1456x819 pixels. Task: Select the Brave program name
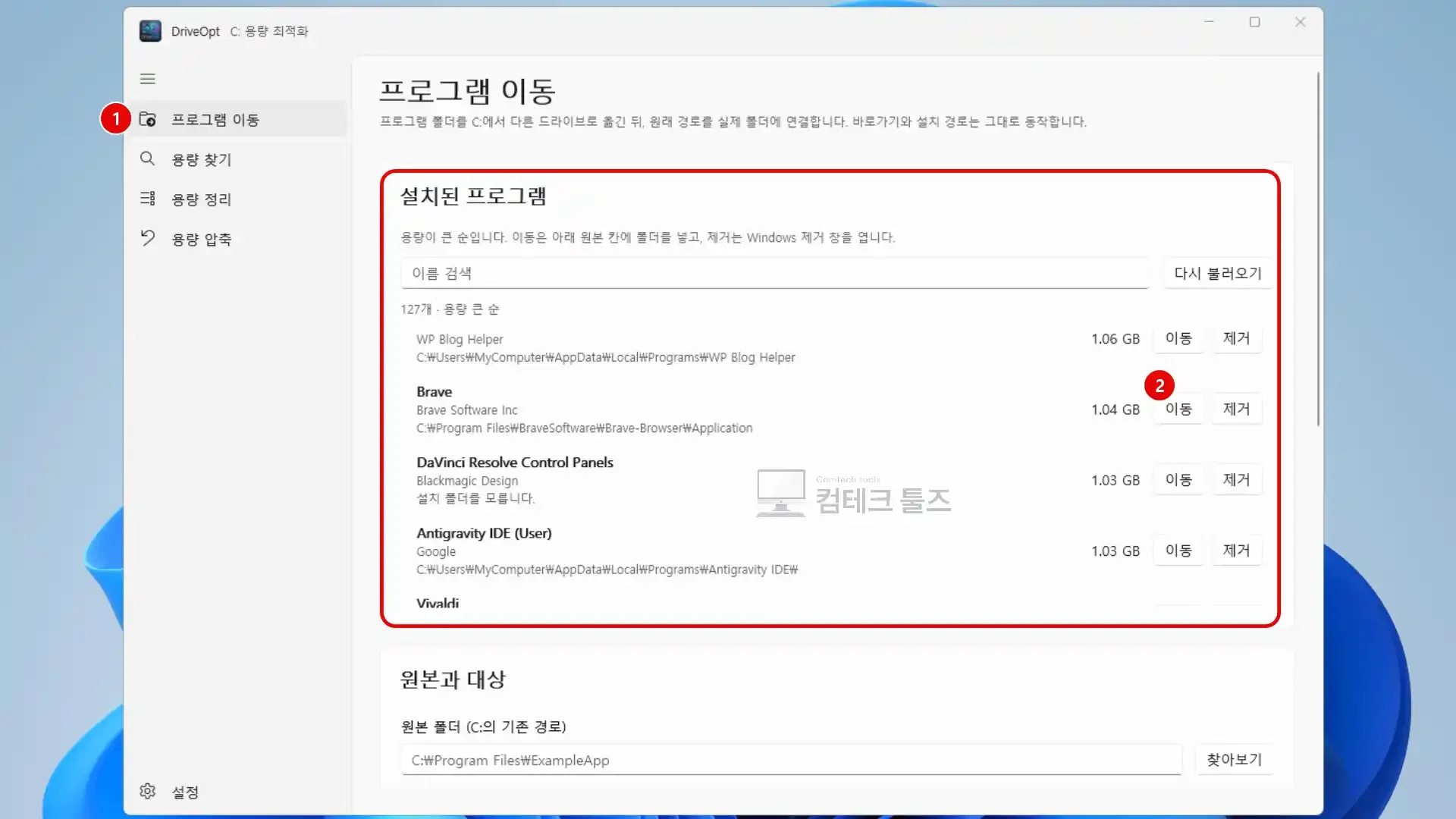coord(434,392)
